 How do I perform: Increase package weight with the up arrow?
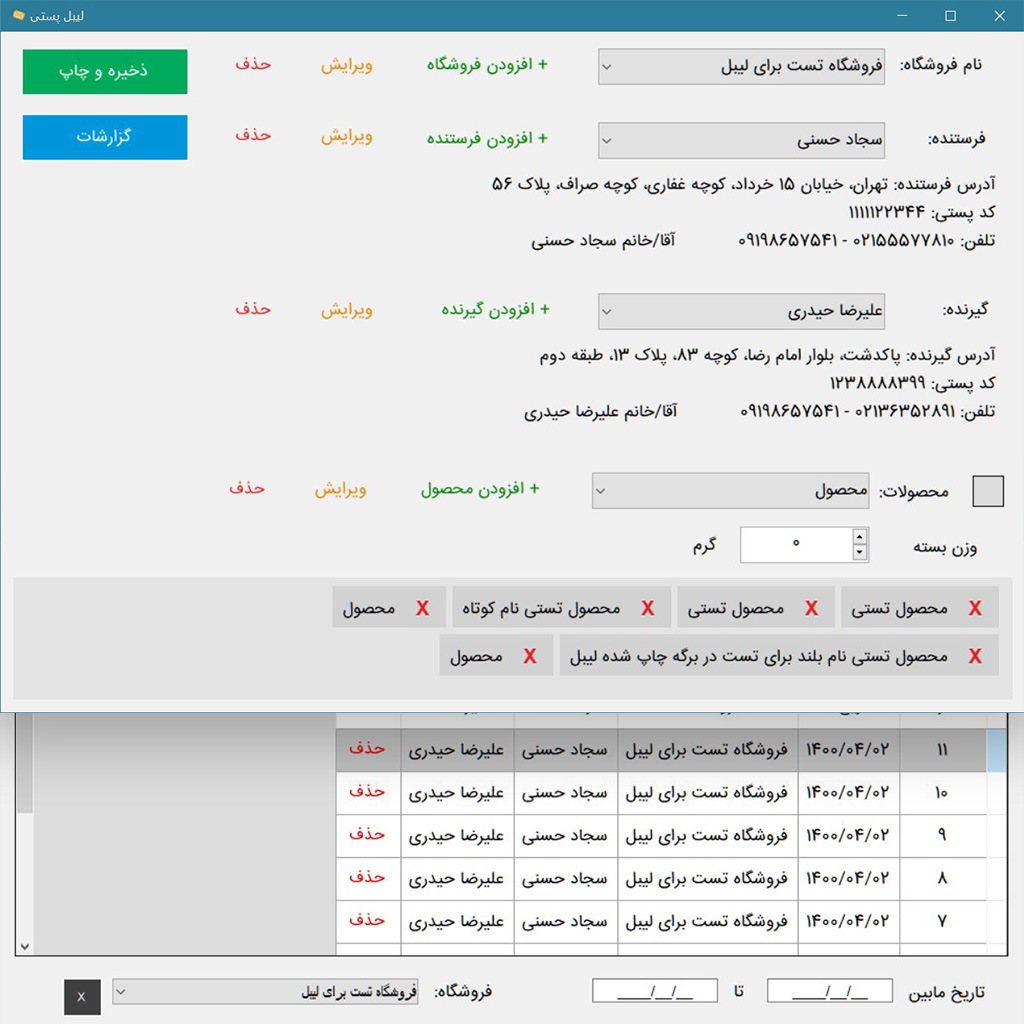pyautogui.click(x=859, y=538)
